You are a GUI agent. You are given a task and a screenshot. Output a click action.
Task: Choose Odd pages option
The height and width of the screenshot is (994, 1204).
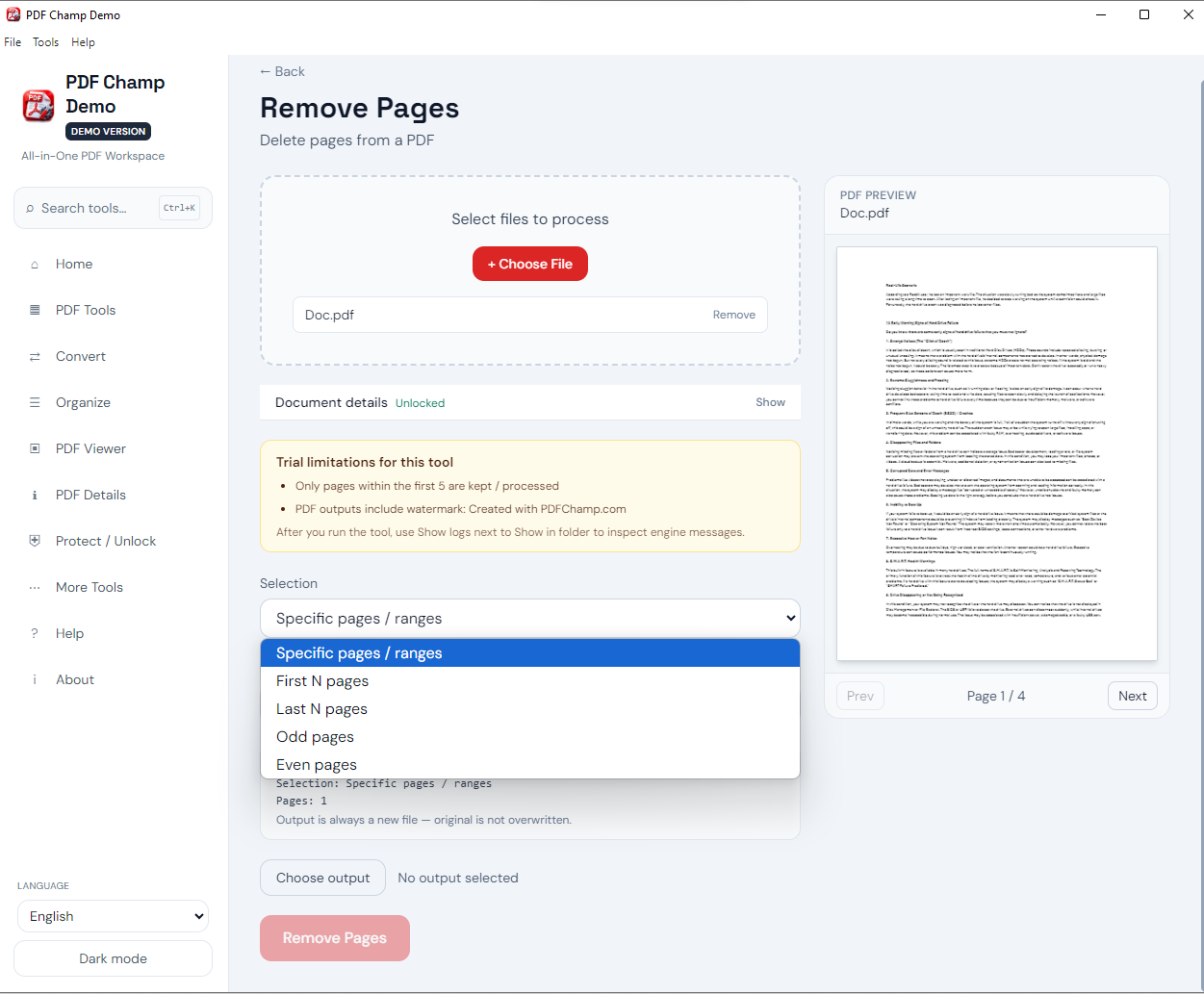click(x=530, y=737)
